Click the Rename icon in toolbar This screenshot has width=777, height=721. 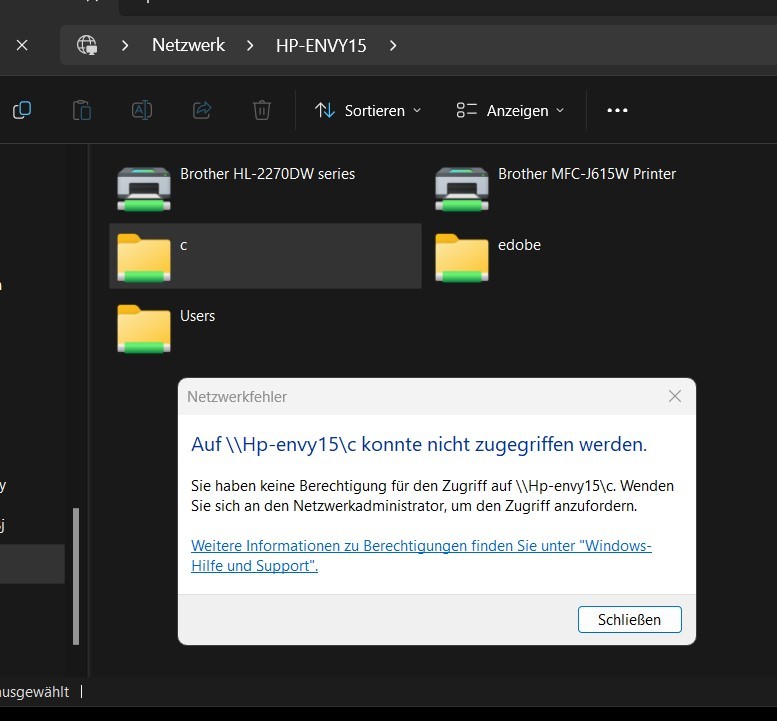tap(142, 110)
